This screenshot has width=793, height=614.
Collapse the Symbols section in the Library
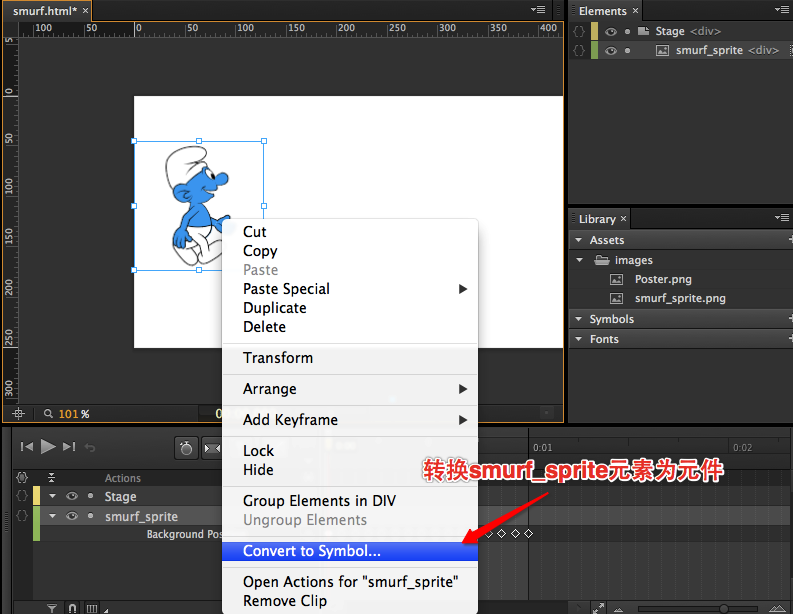579,319
